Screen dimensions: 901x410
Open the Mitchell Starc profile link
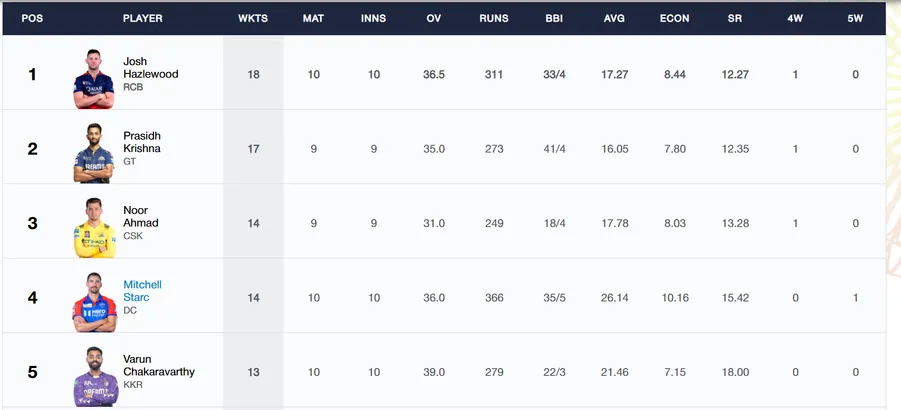click(x=143, y=291)
